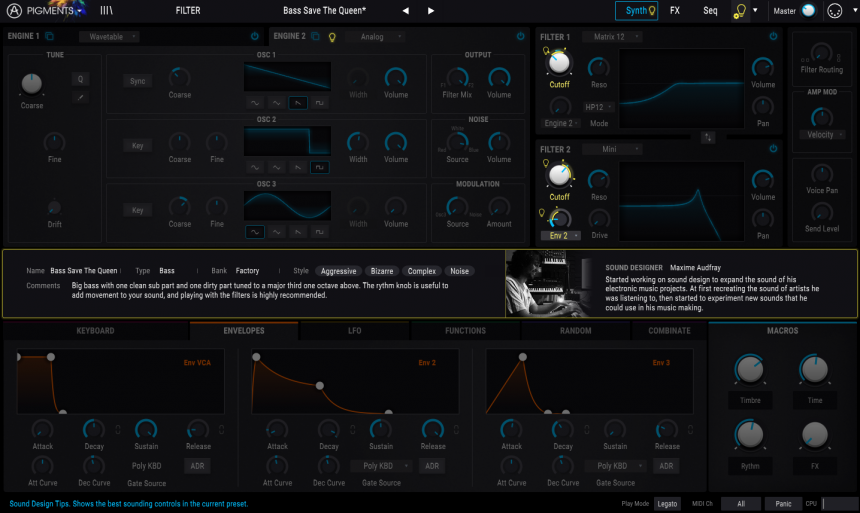Adjust the Master volume knob
Screen dimensions: 860x513
tap(808, 10)
